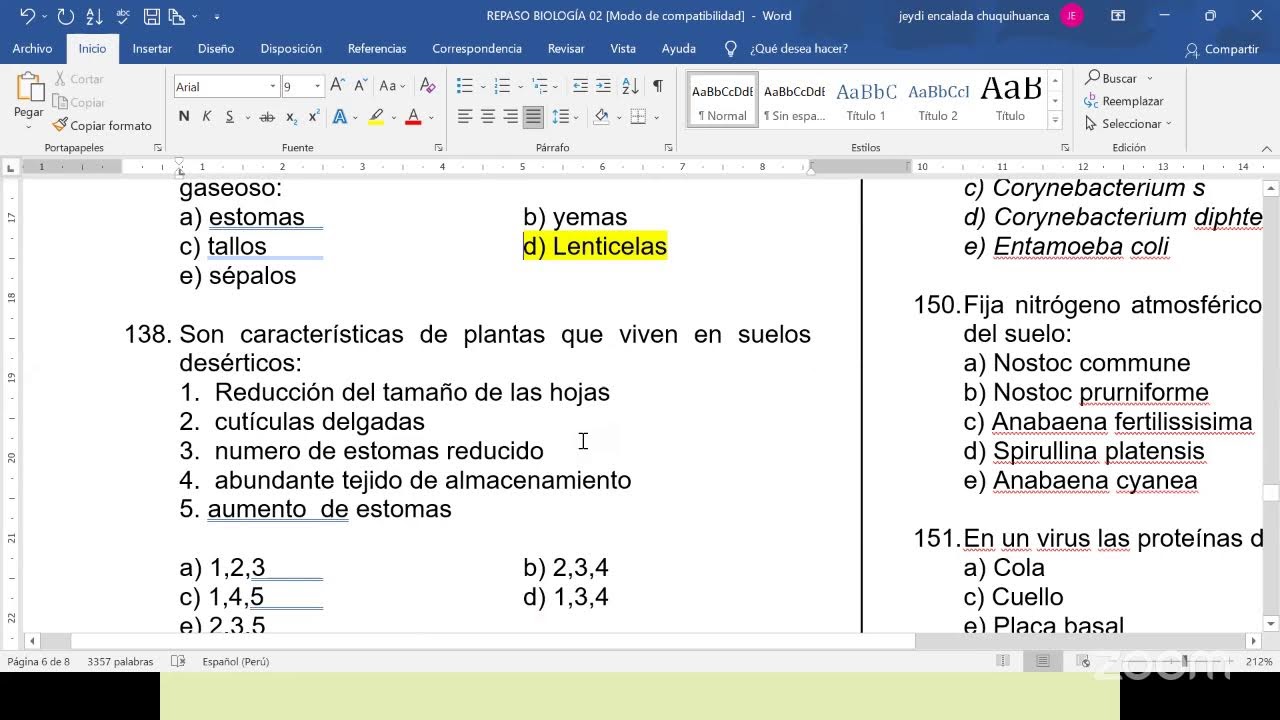Image resolution: width=1280 pixels, height=720 pixels.
Task: Click the Paste clipboard icon
Action: click(x=29, y=88)
